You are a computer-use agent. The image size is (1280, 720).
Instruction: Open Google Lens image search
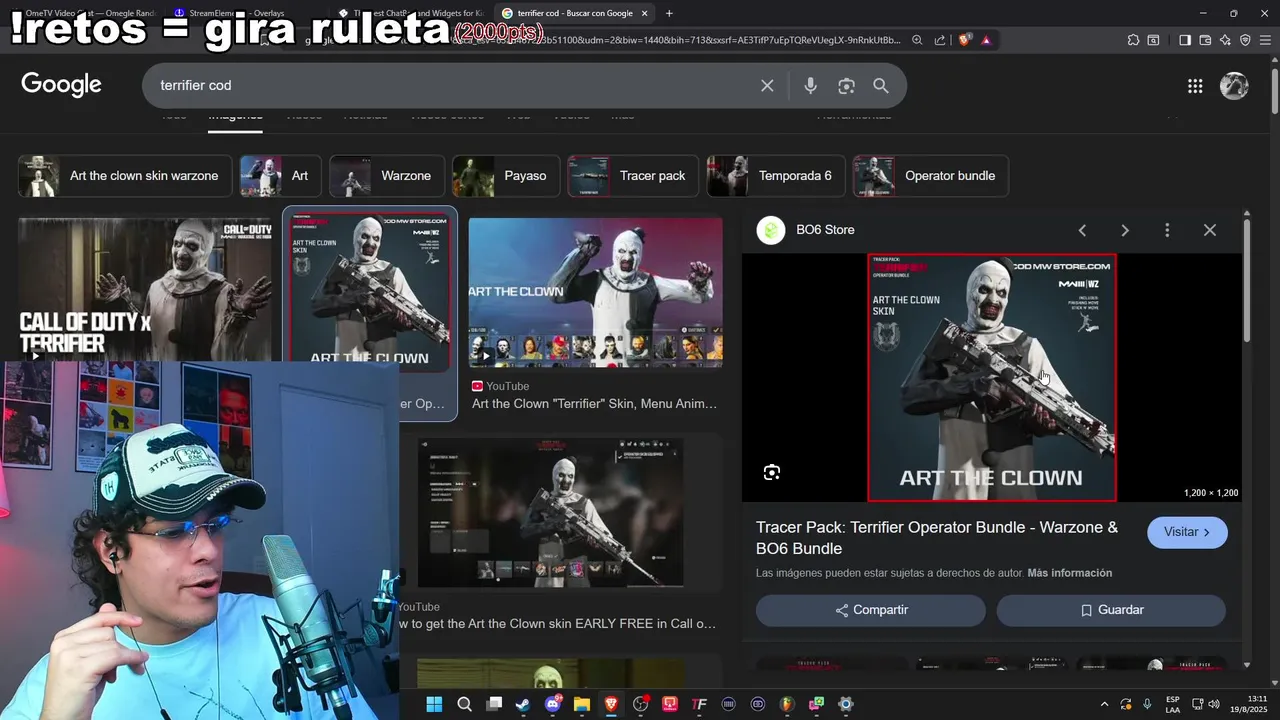point(846,86)
